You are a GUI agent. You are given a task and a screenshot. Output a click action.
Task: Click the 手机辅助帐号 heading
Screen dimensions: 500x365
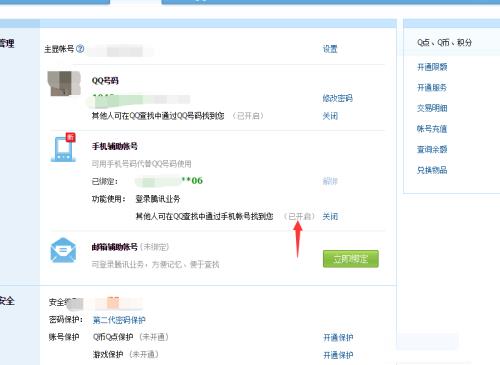pos(115,146)
